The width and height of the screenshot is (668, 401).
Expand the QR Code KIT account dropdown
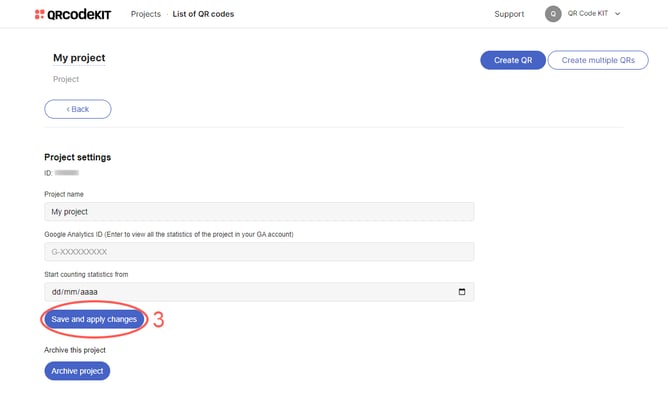point(617,14)
